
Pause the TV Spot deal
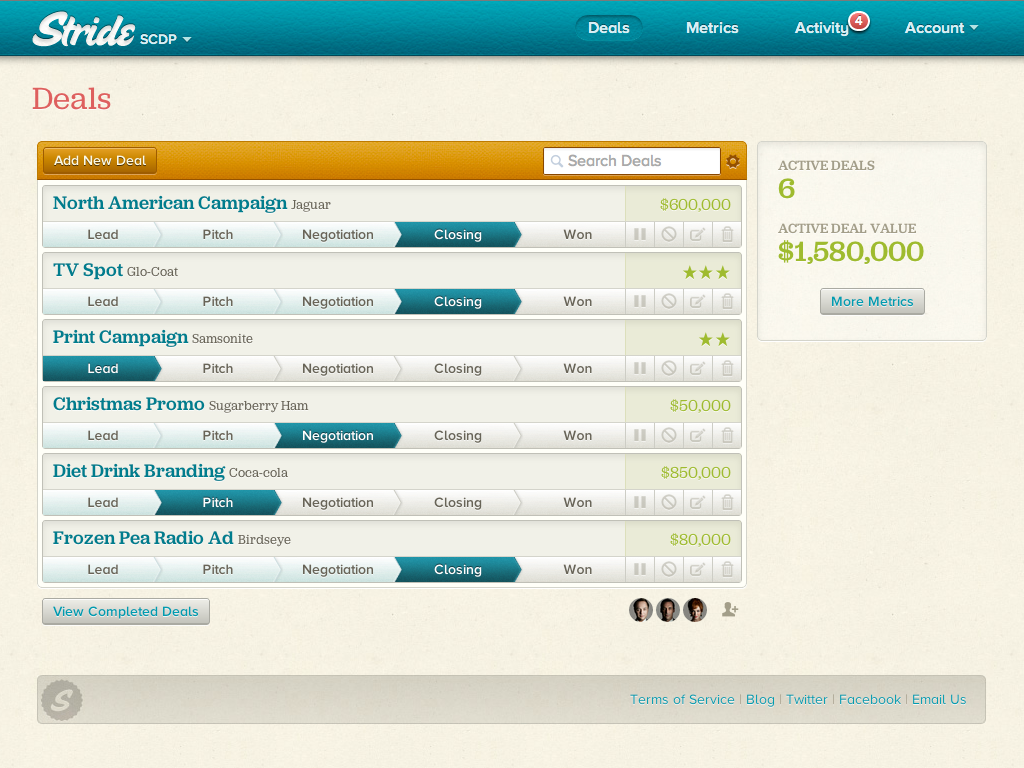(640, 302)
